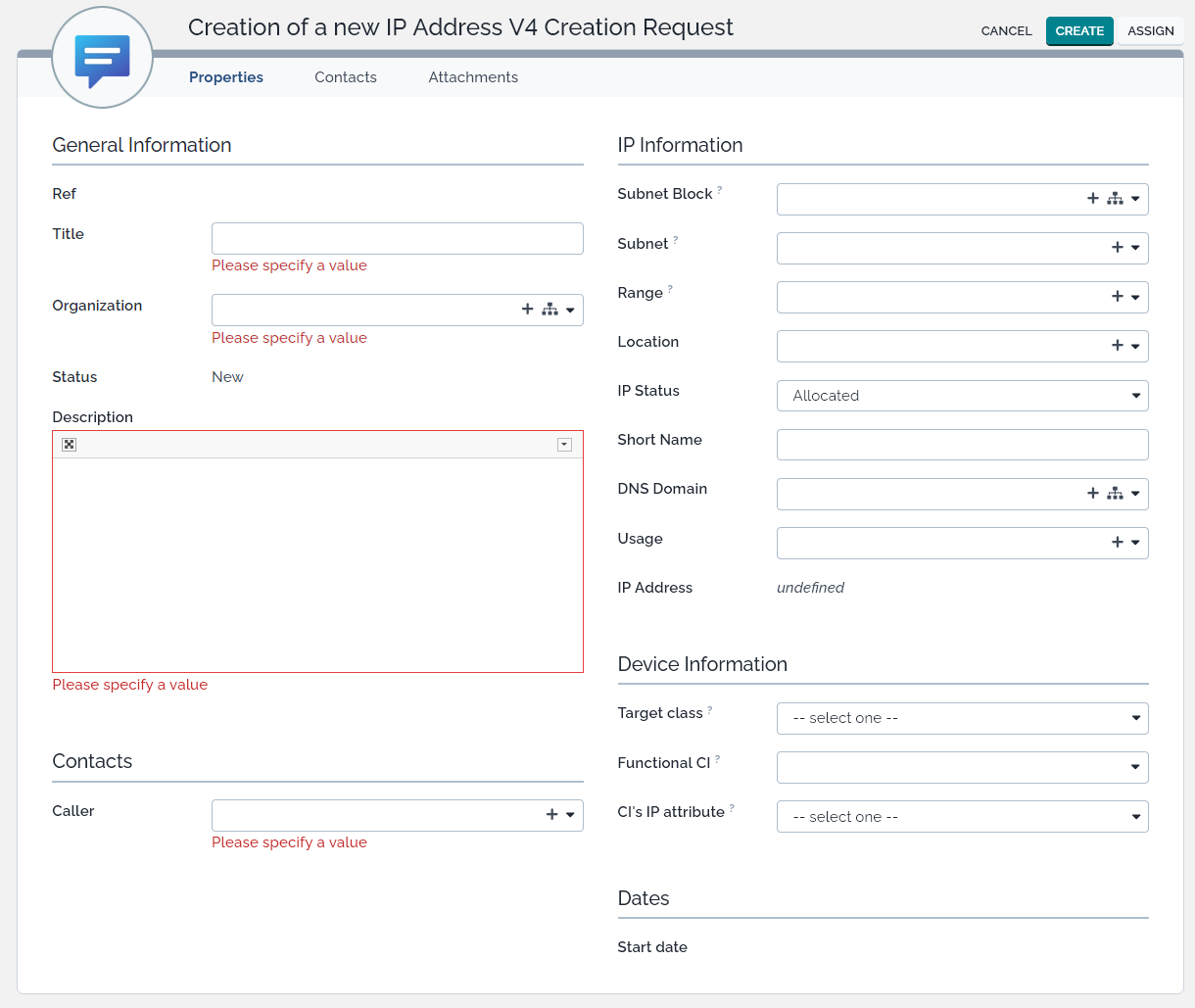Open the DNS Domain hierarchy tree icon

[1115, 494]
